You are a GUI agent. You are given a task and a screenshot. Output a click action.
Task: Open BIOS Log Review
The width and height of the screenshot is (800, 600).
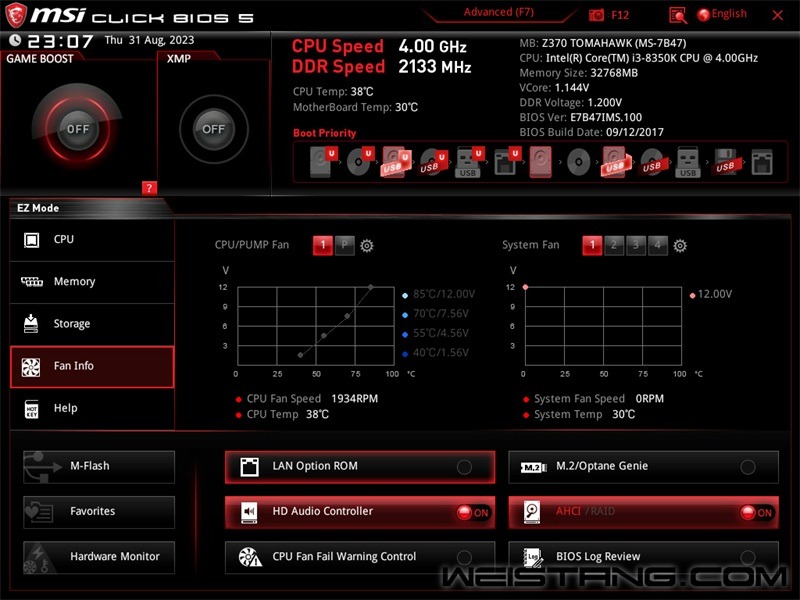click(x=643, y=557)
